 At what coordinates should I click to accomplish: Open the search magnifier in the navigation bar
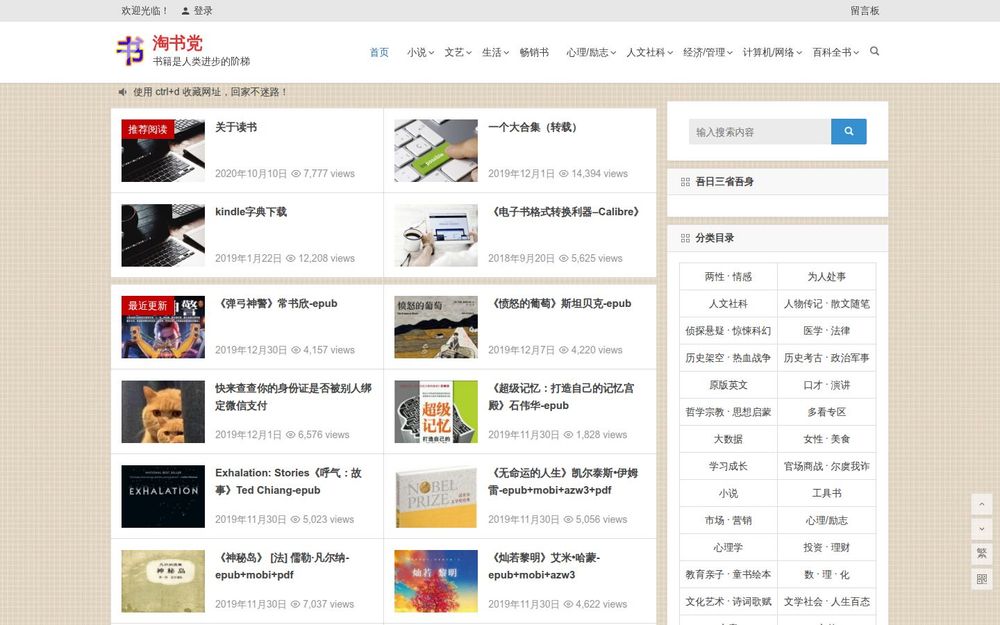(x=874, y=51)
